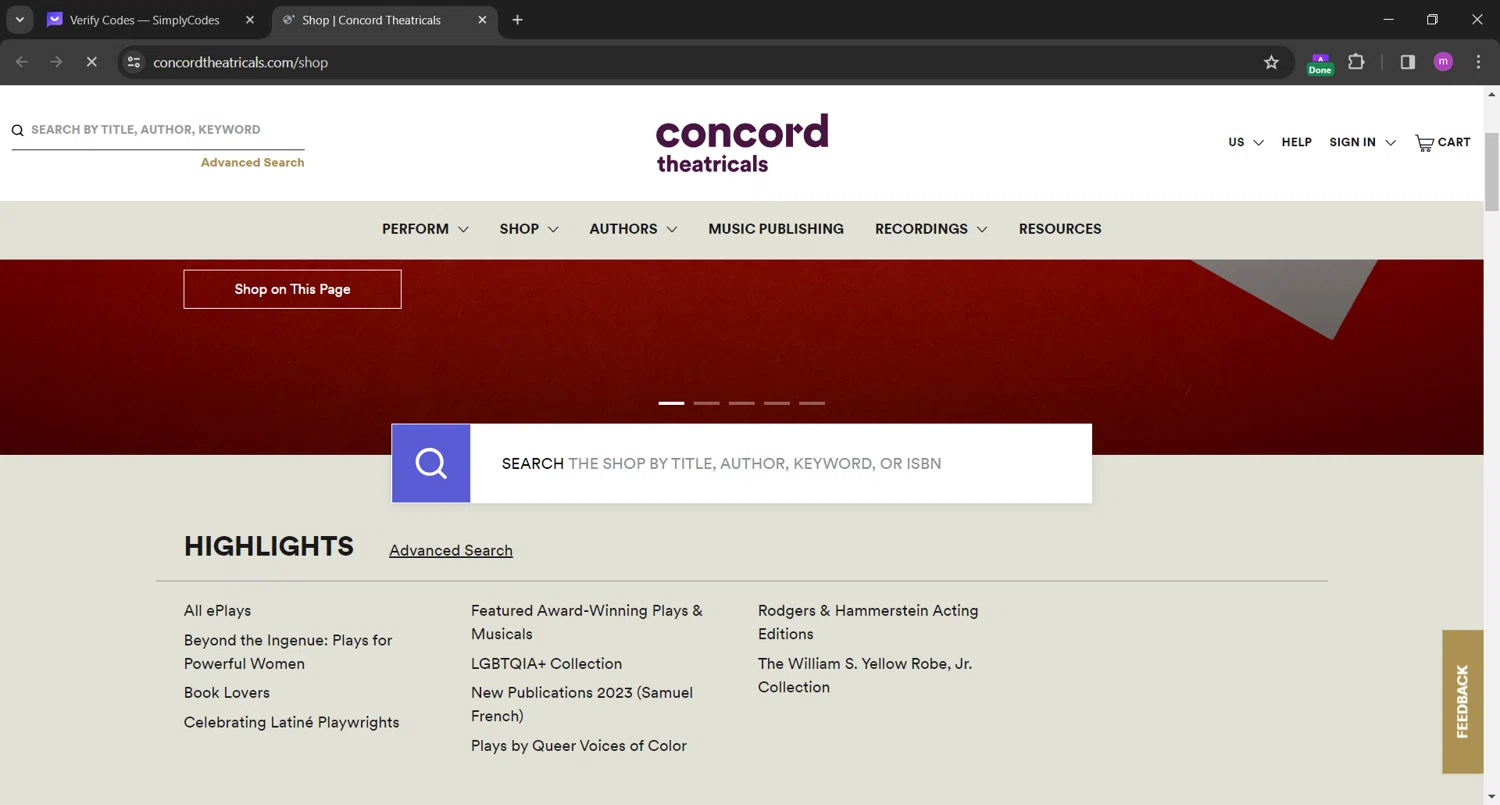Open a new browser tab

point(517,20)
